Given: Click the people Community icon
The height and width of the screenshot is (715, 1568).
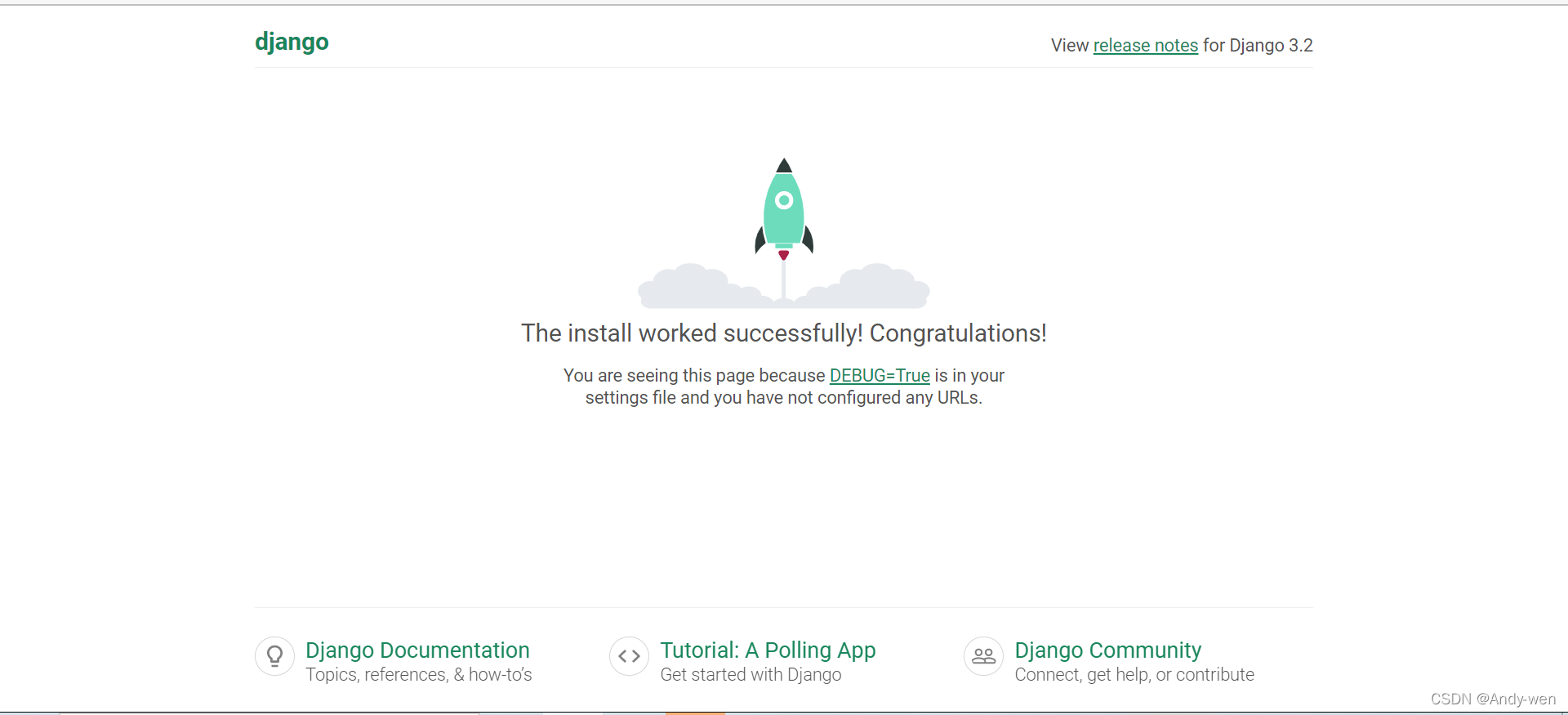Looking at the screenshot, I should click(984, 656).
